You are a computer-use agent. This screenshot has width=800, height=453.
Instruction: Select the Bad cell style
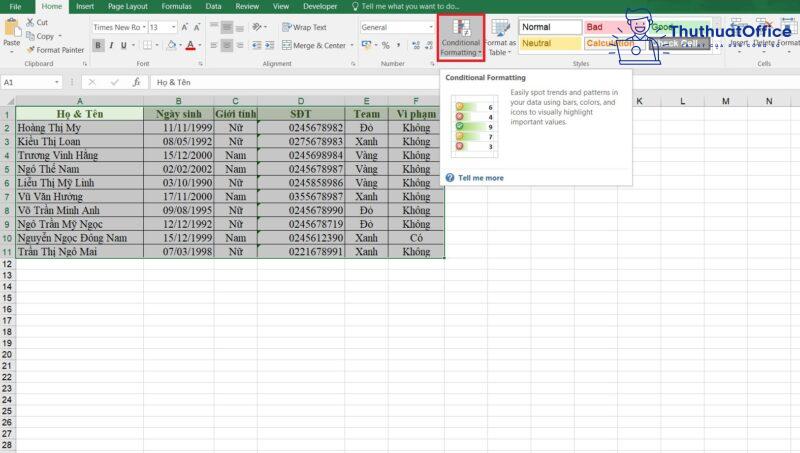point(605,27)
